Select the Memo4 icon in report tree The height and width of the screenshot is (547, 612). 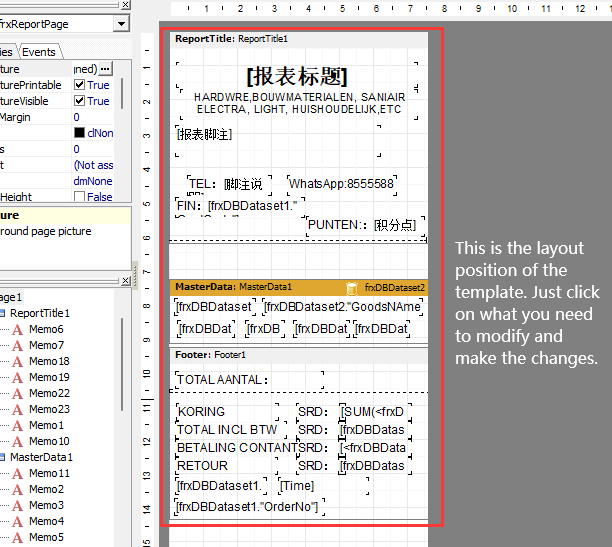tap(17, 521)
